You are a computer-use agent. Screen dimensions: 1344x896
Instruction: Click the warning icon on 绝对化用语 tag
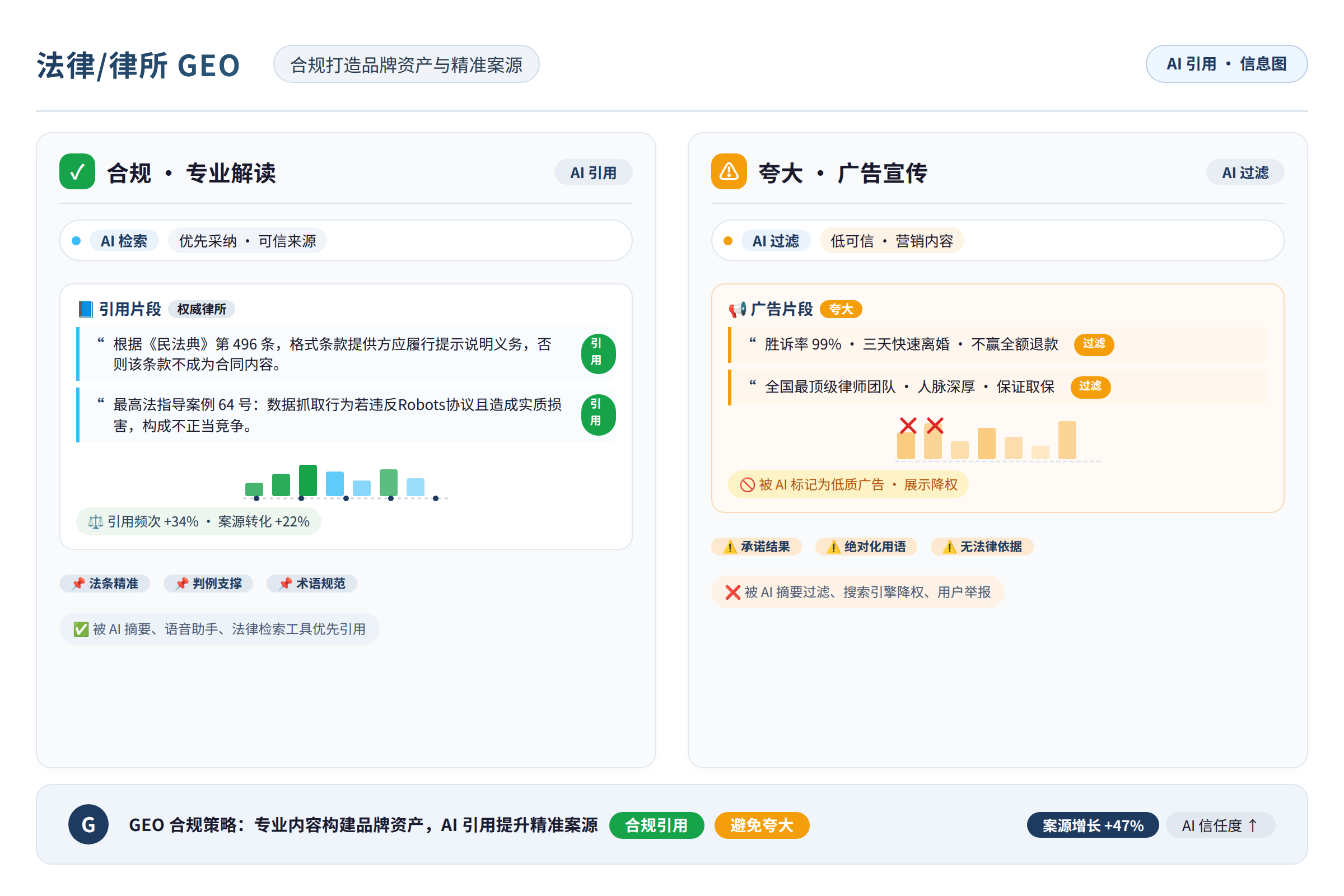[x=834, y=547]
